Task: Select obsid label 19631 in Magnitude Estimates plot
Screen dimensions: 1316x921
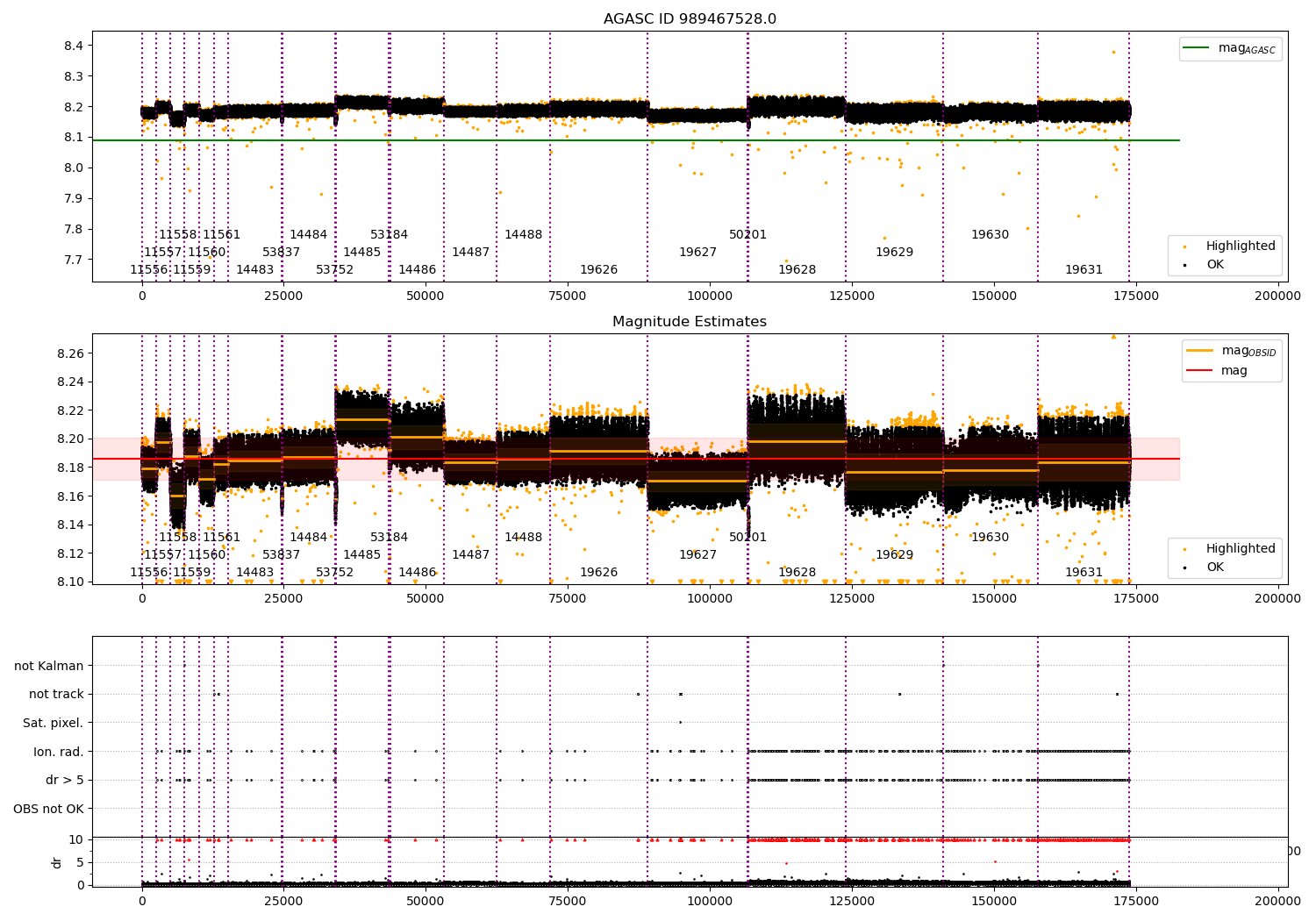Action: point(1084,572)
